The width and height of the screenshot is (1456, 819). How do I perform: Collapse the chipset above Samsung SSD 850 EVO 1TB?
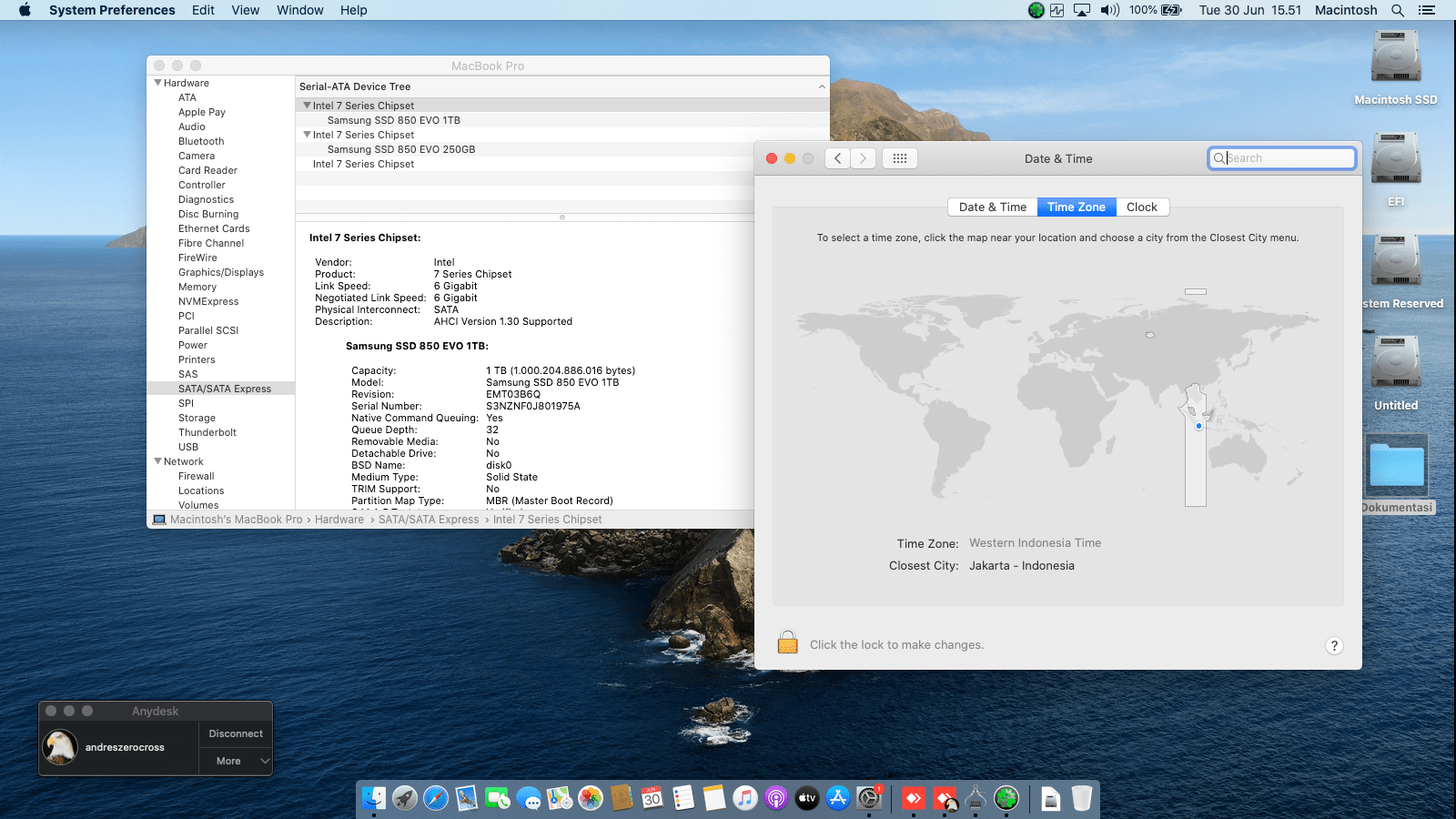tap(307, 106)
